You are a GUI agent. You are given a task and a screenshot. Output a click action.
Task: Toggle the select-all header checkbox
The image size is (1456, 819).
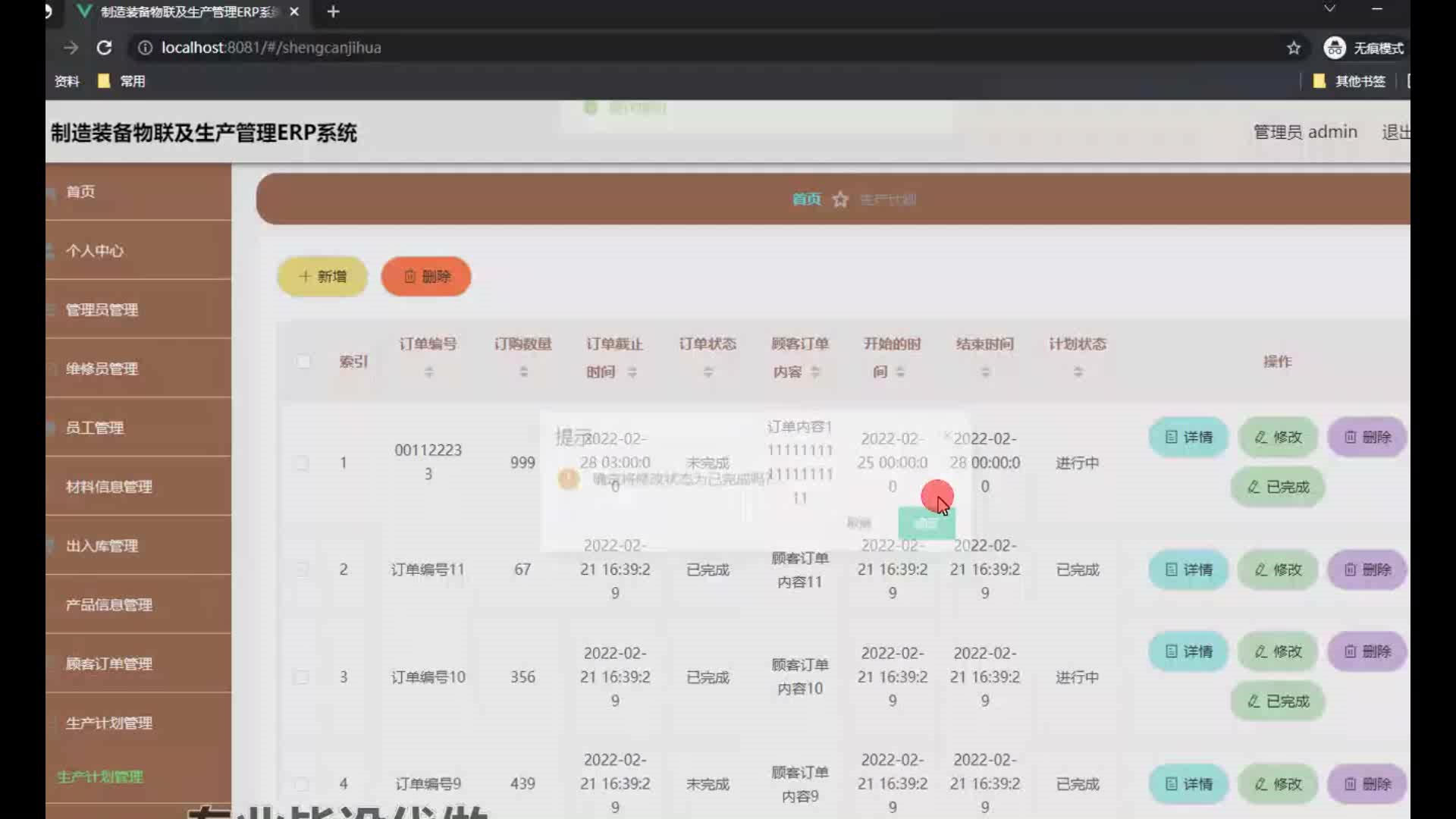pyautogui.click(x=303, y=362)
